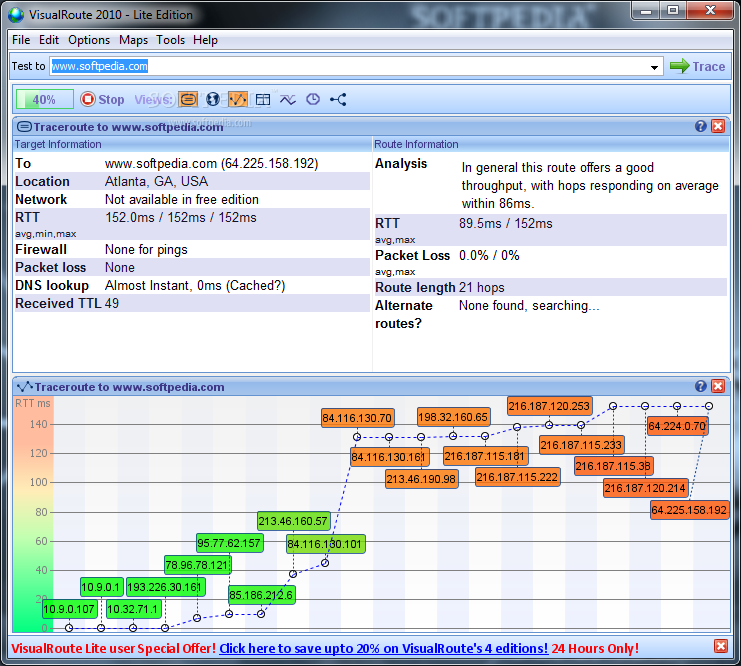Open the save 20% on editions link
The width and height of the screenshot is (741, 666).
(384, 648)
